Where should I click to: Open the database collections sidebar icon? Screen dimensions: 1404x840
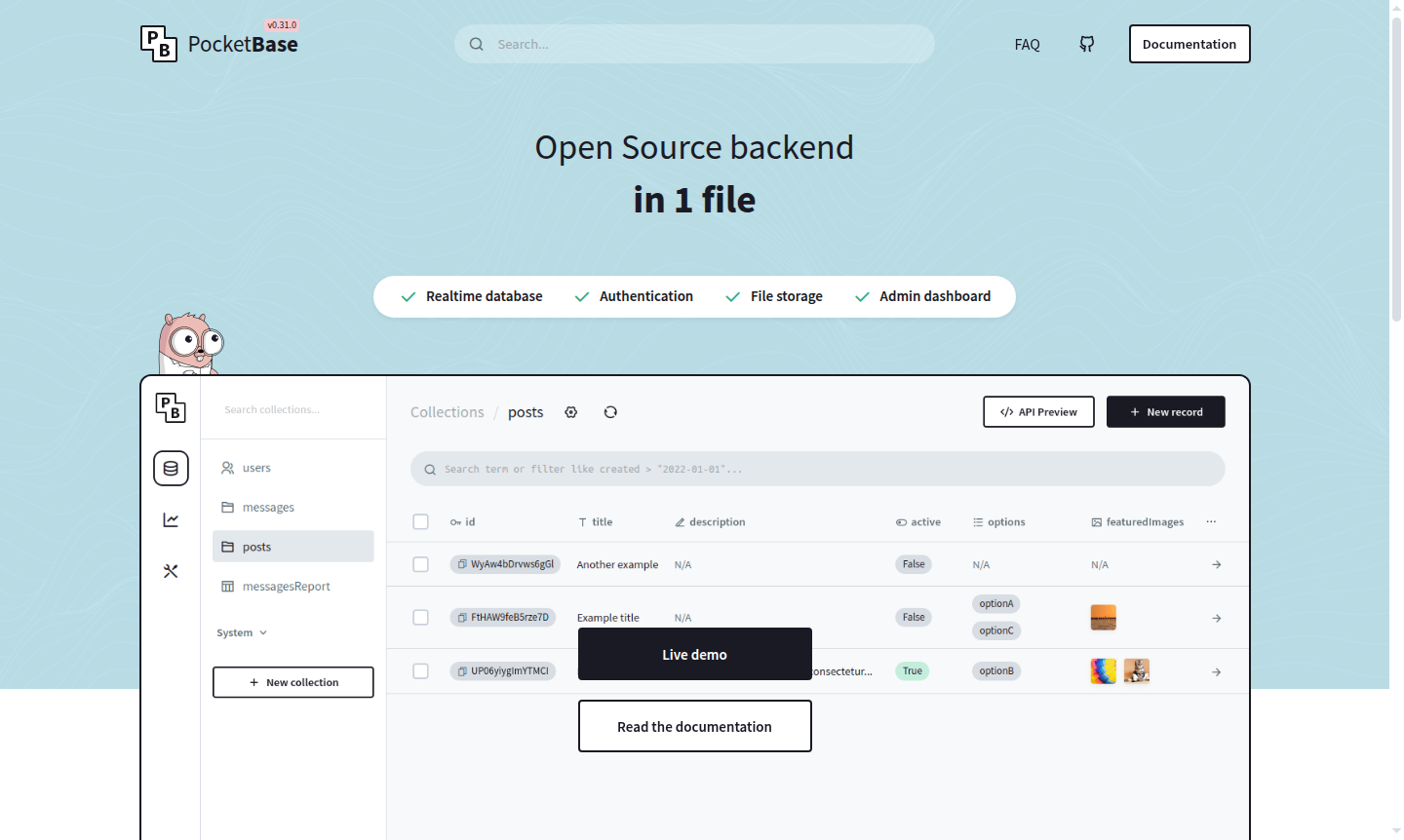click(x=171, y=469)
